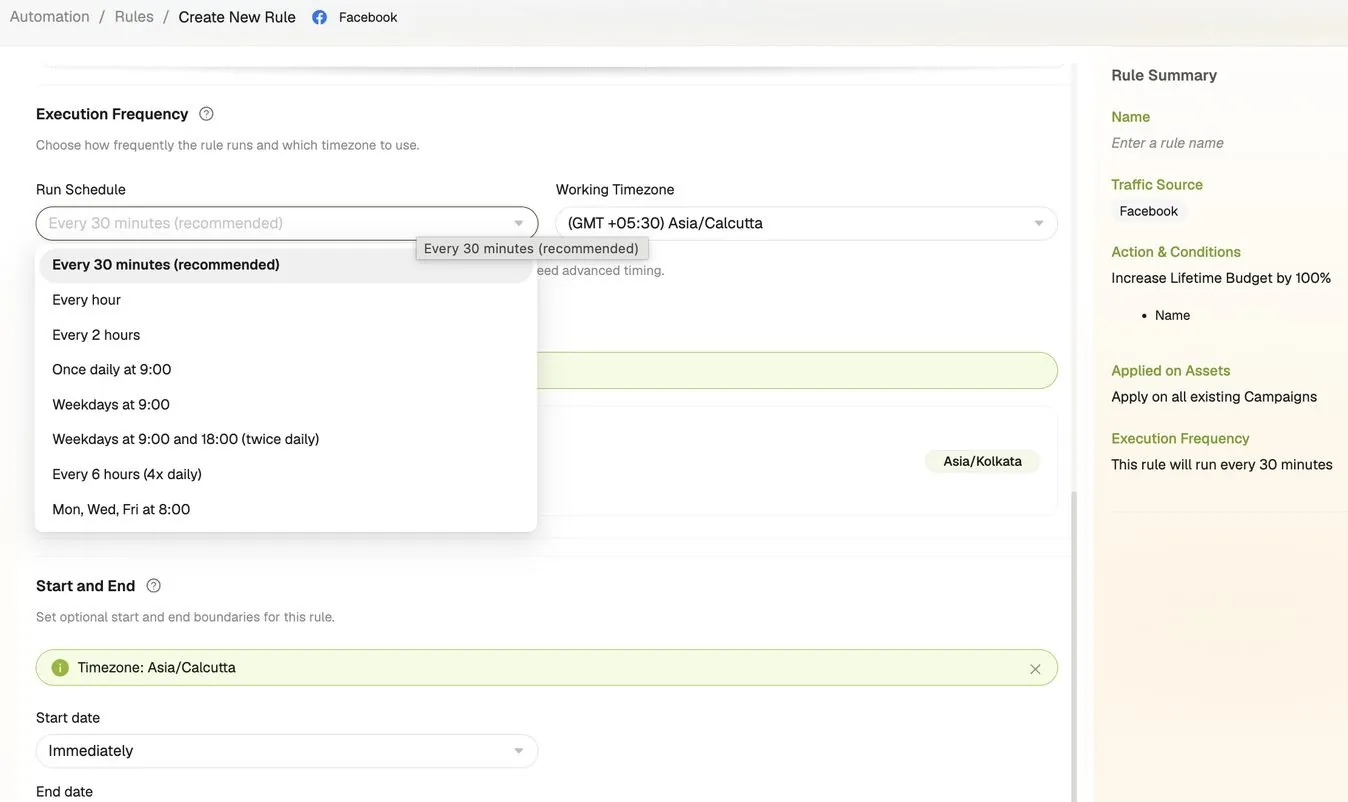Select the Weekdays at 9:00 option
The width and height of the screenshot is (1348, 802).
286,405
